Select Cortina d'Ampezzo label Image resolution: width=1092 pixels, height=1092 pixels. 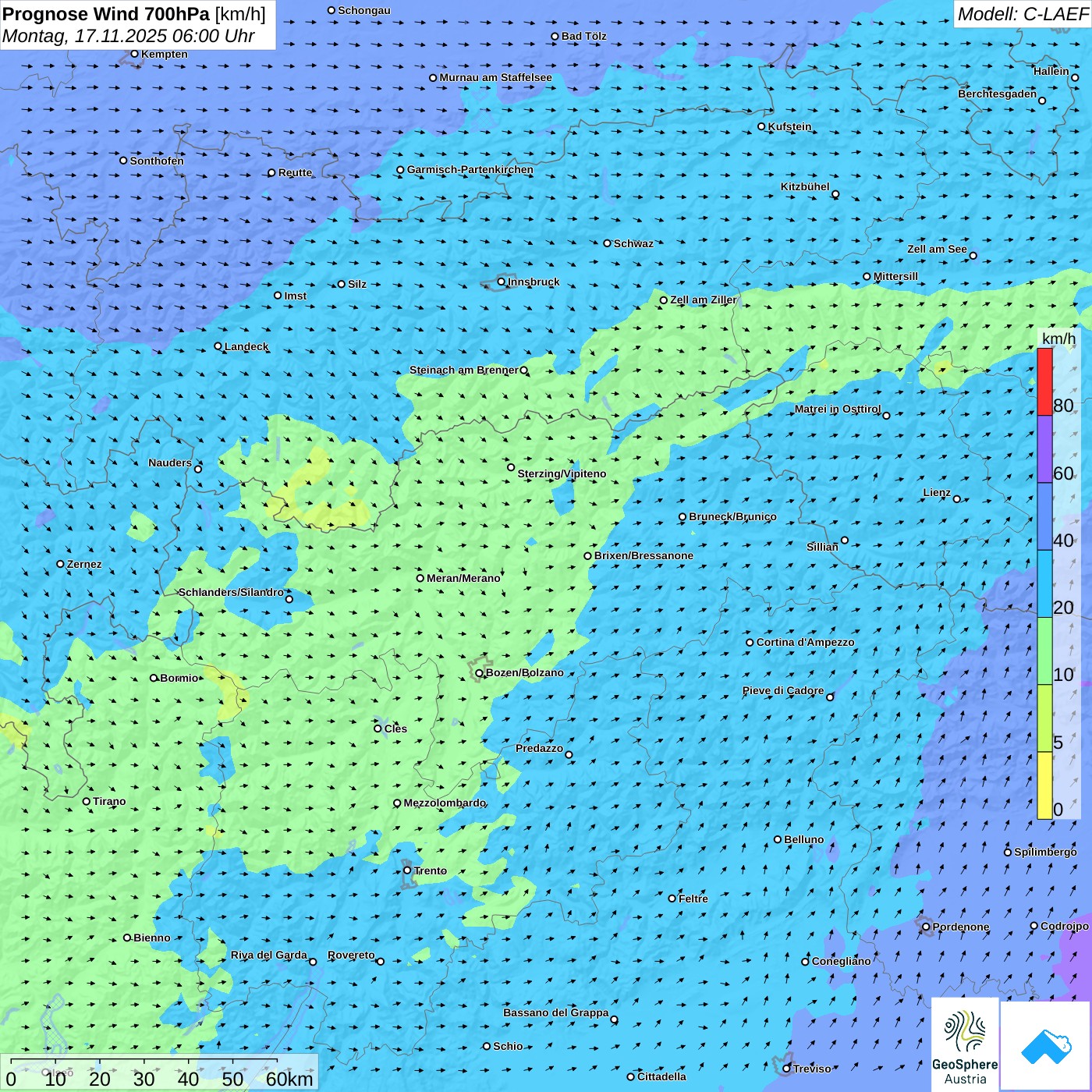(805, 642)
